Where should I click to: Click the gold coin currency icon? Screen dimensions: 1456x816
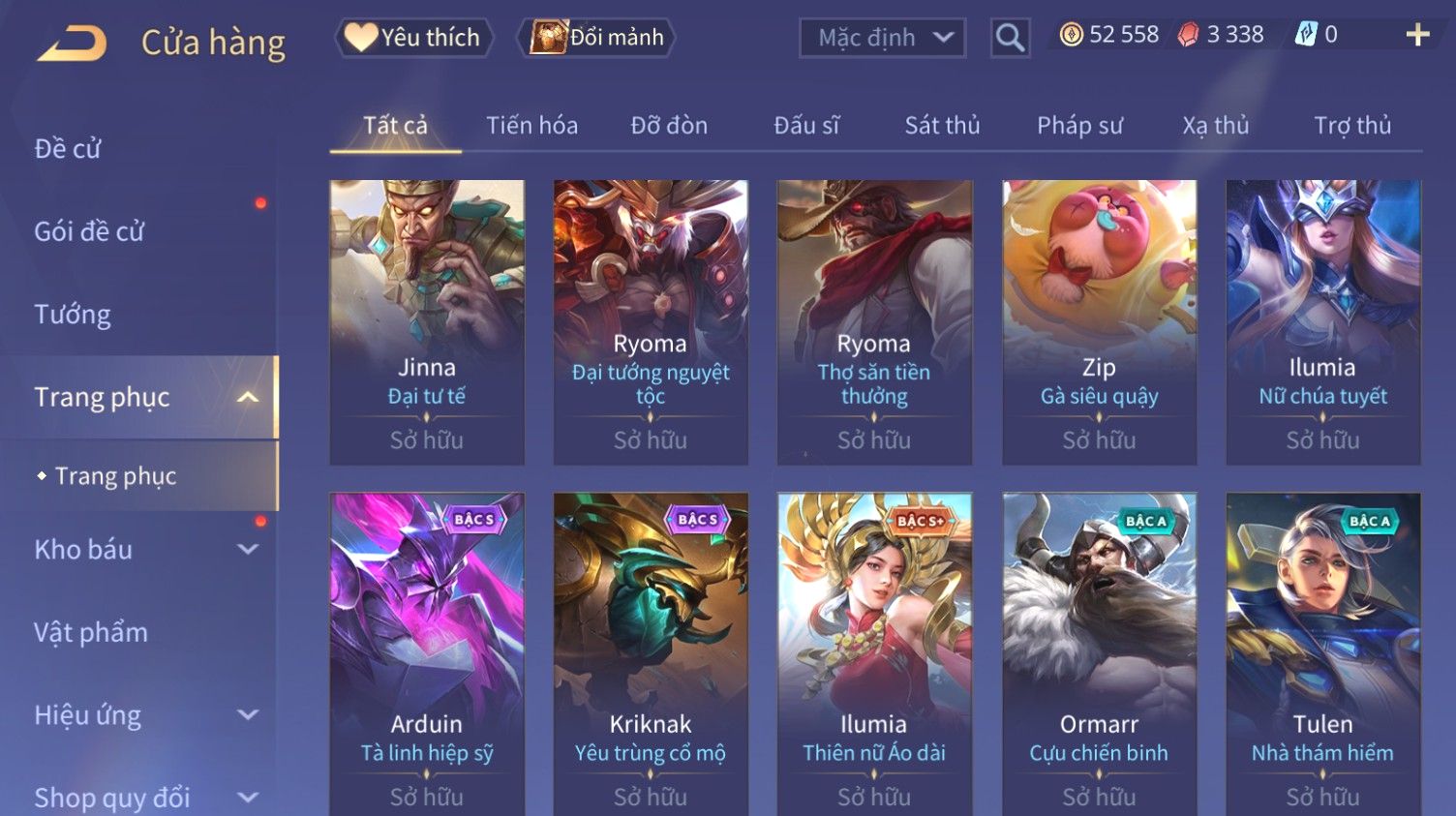[x=1071, y=35]
